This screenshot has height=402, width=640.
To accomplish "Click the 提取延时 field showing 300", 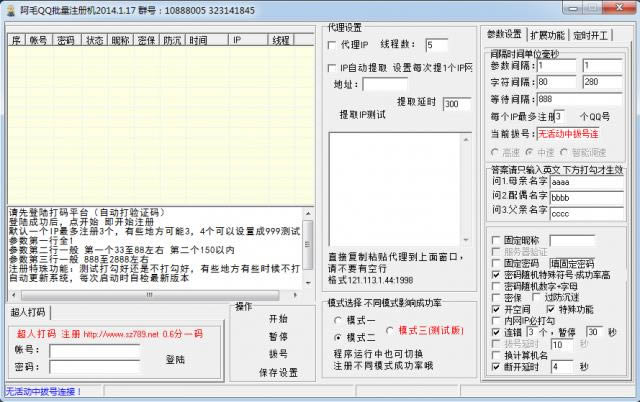I will (x=457, y=104).
